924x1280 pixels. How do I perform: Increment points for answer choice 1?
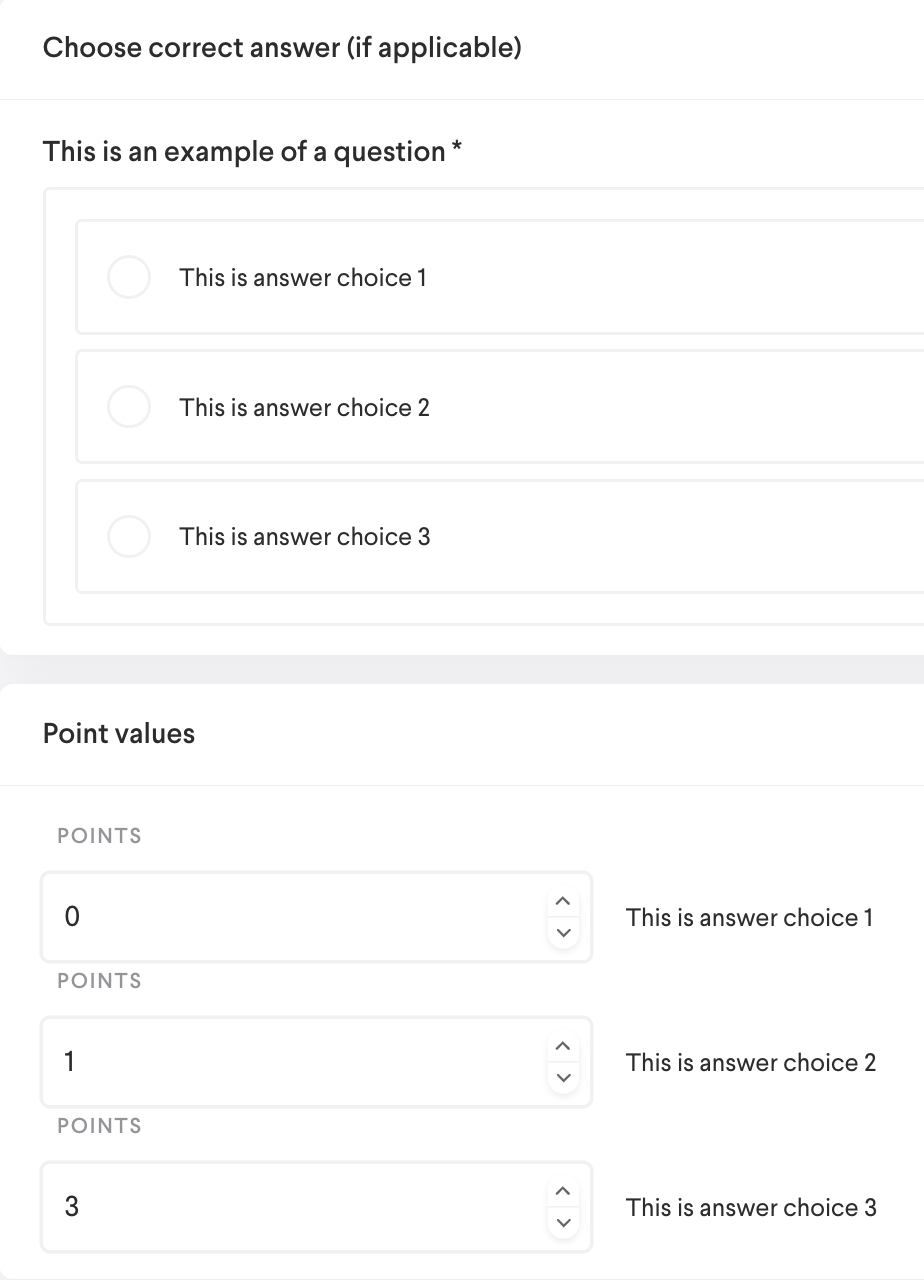pyautogui.click(x=563, y=902)
